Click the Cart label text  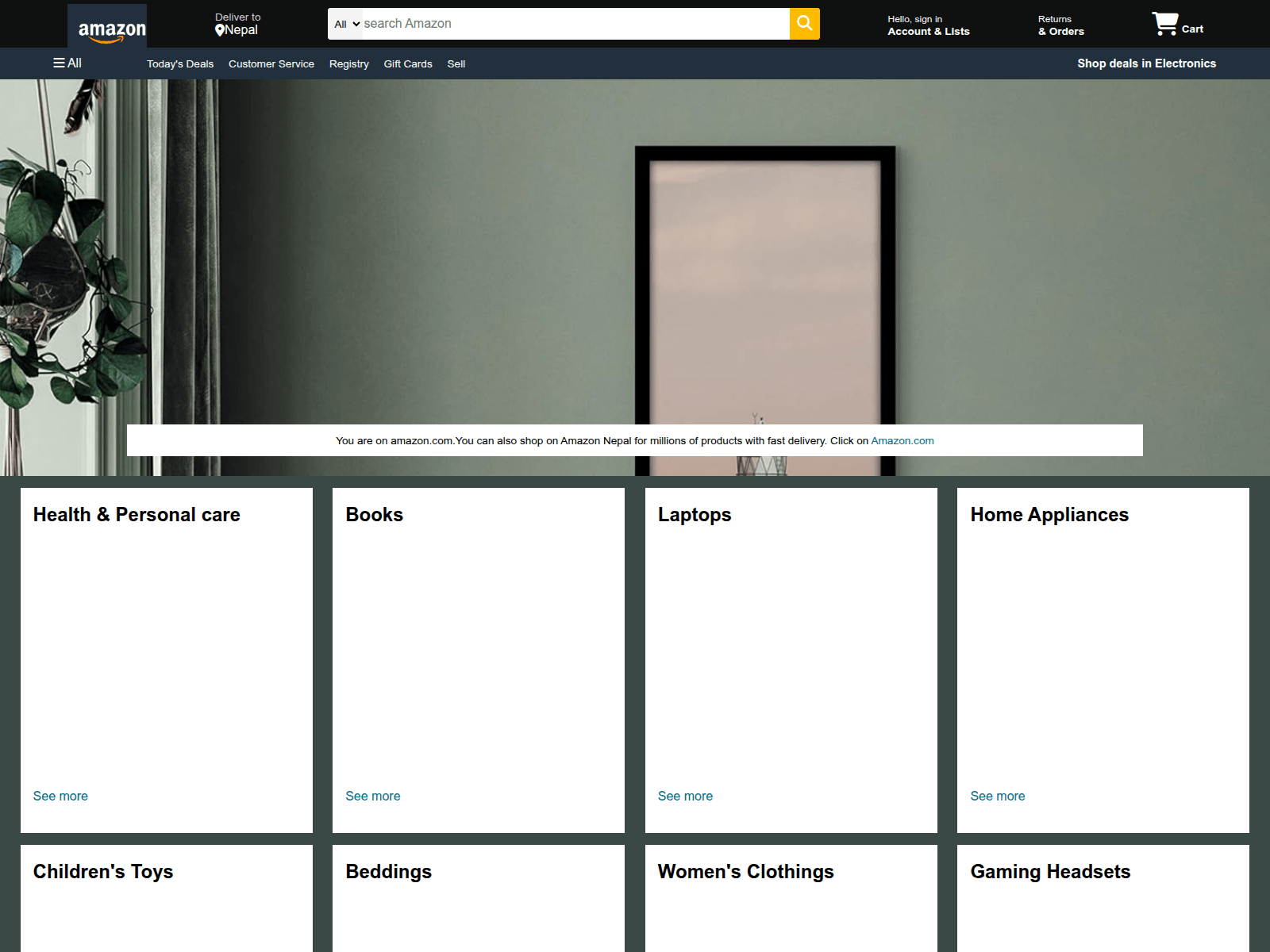(1192, 29)
